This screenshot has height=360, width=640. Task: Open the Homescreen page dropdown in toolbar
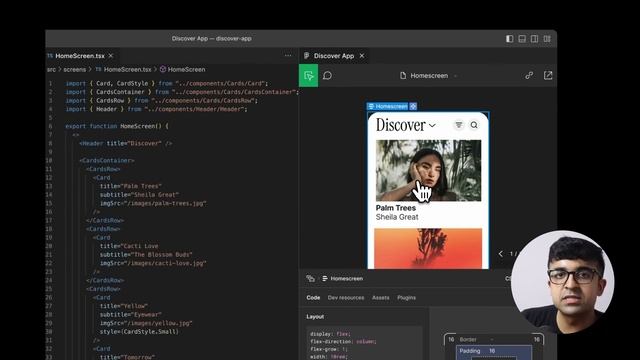click(456, 76)
